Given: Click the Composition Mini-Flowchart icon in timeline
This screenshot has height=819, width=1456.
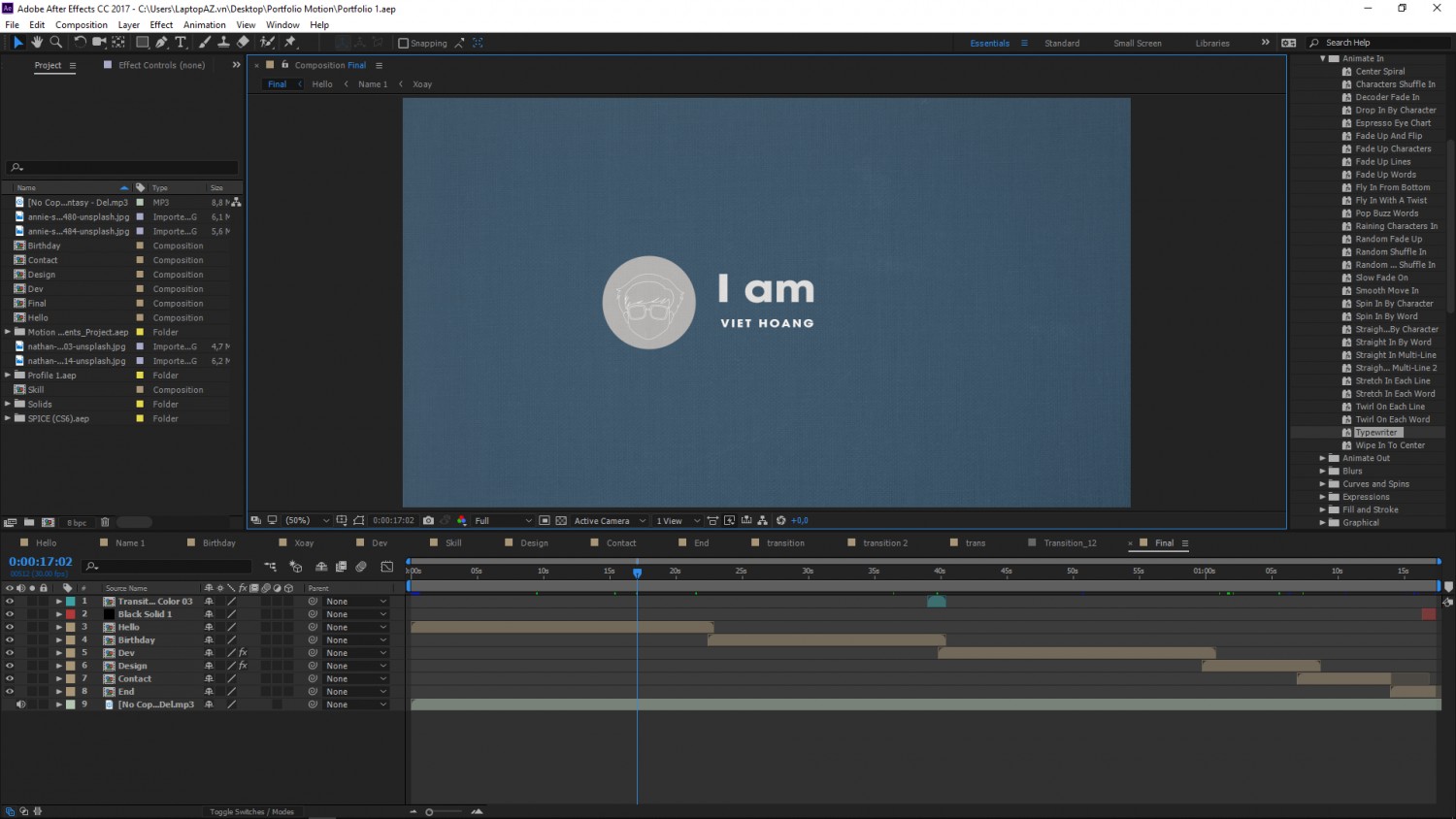Looking at the screenshot, I should tap(270, 567).
